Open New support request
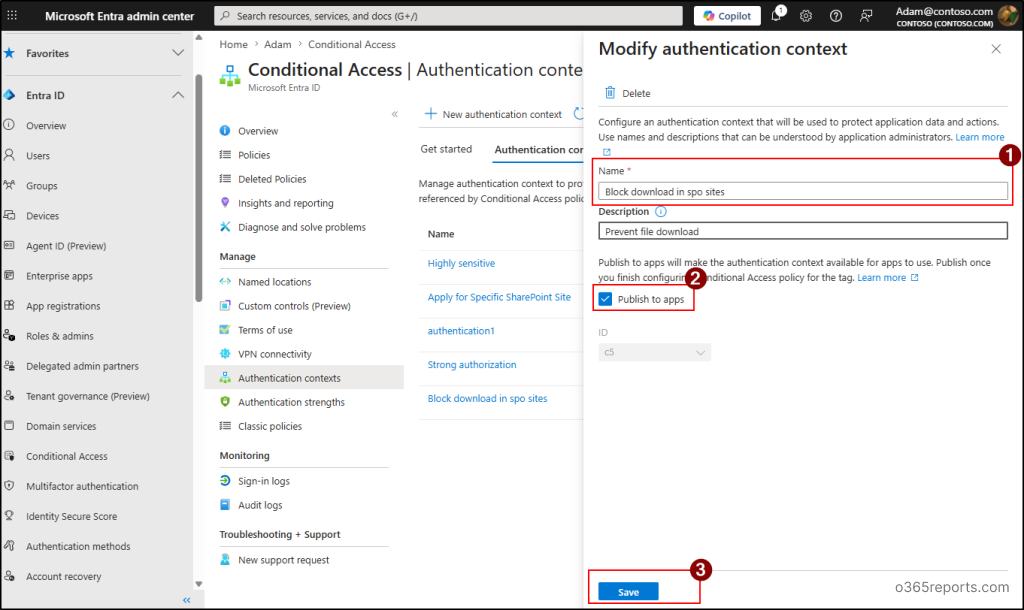 (x=283, y=560)
